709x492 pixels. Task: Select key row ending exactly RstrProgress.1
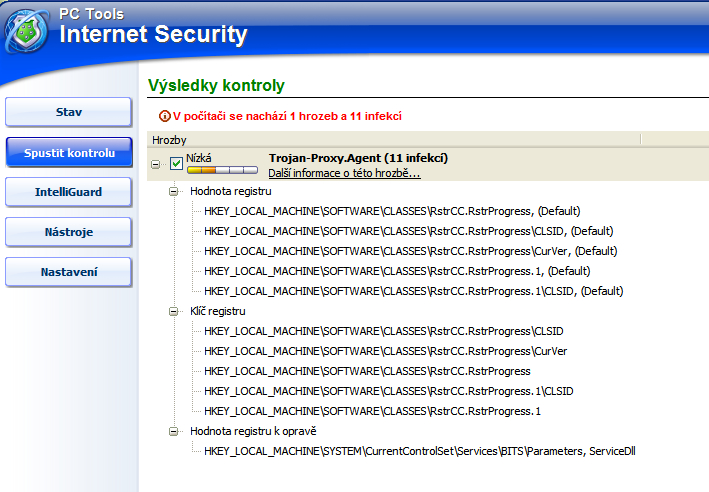[x=372, y=411]
